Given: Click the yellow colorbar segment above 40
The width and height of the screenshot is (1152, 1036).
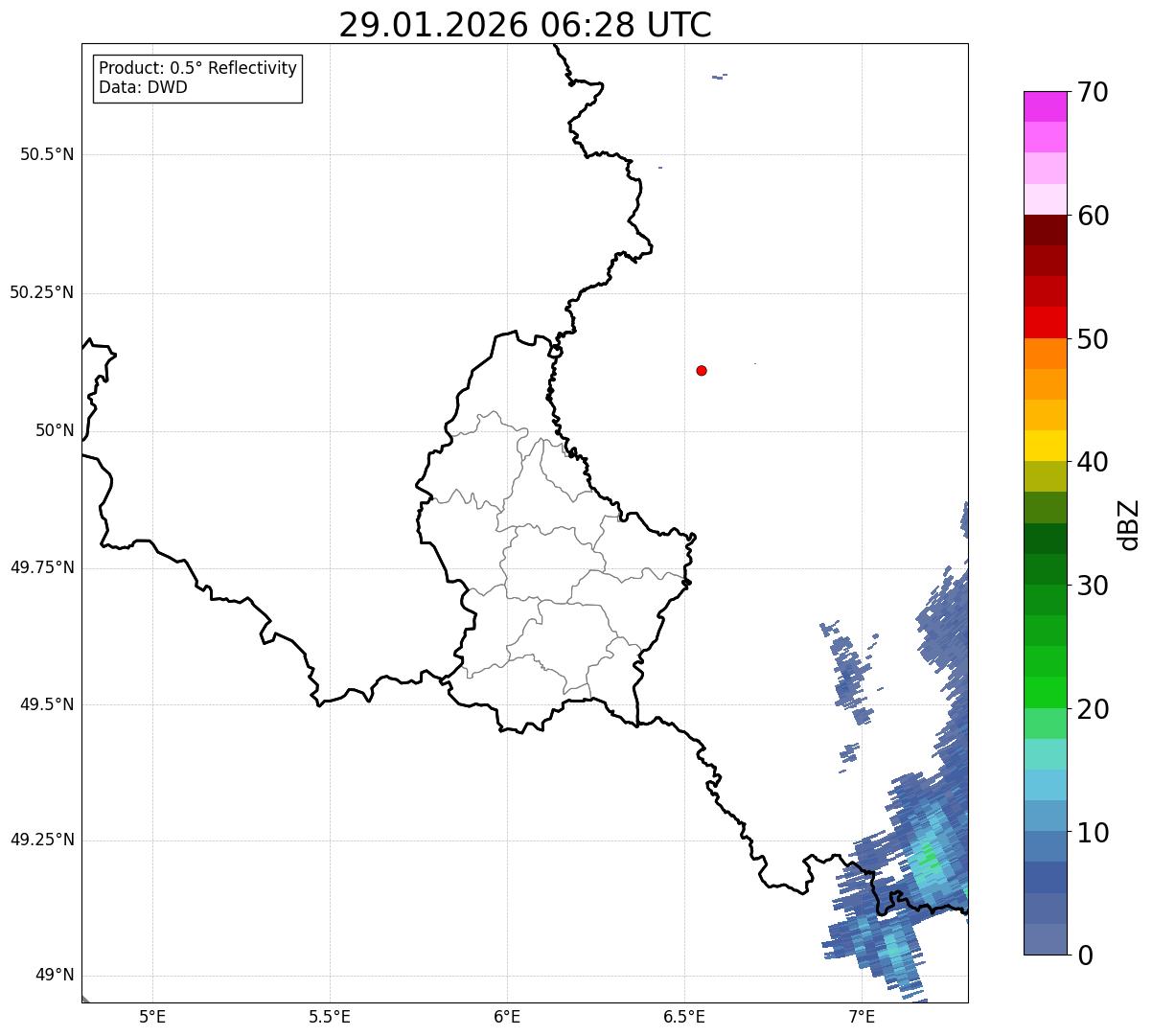Looking at the screenshot, I should click(1045, 446).
